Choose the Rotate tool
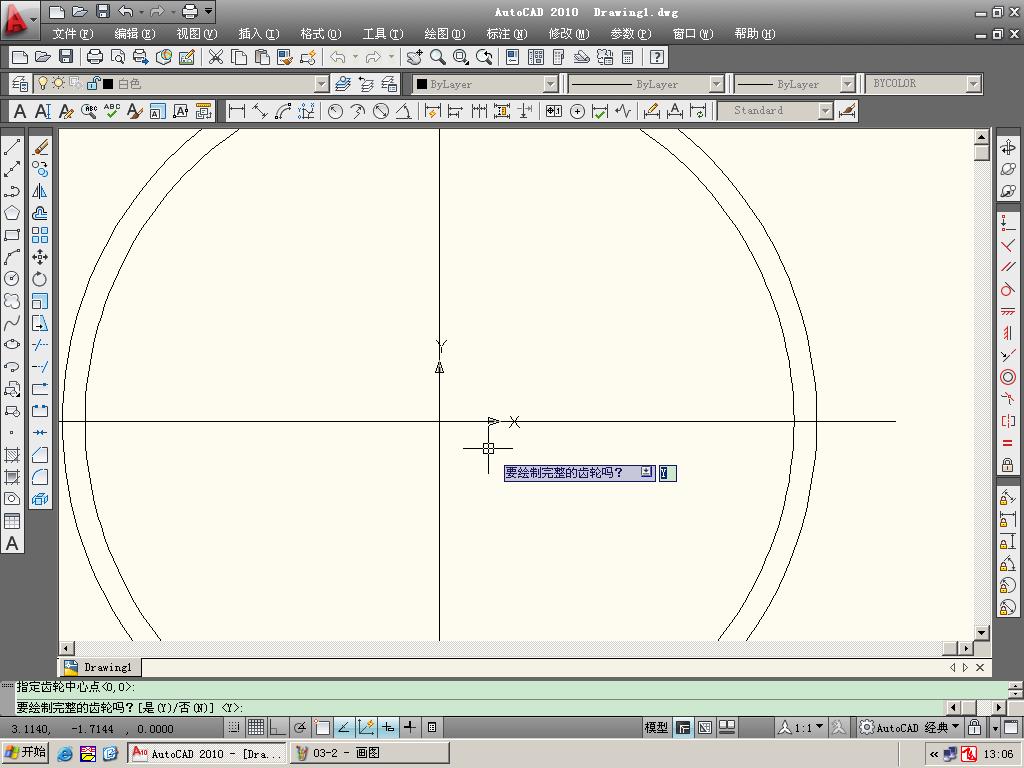This screenshot has width=1024, height=768. (x=40, y=279)
